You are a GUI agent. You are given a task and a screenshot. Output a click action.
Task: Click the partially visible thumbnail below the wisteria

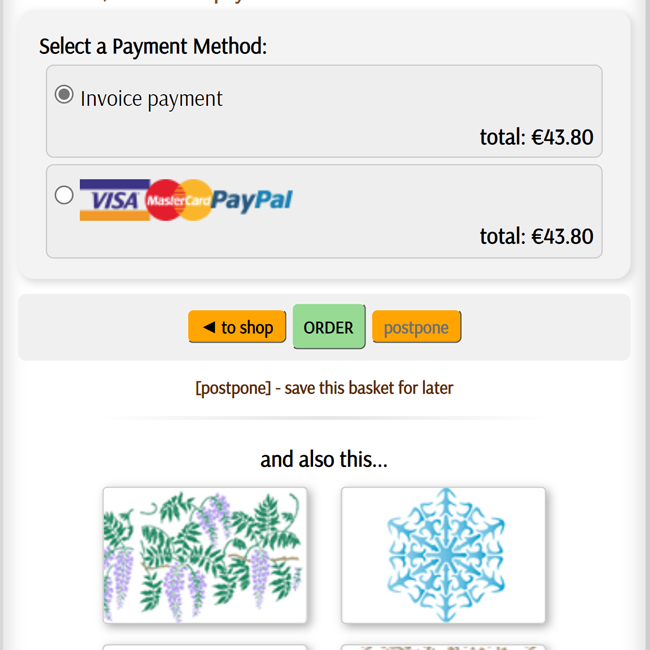(205, 646)
